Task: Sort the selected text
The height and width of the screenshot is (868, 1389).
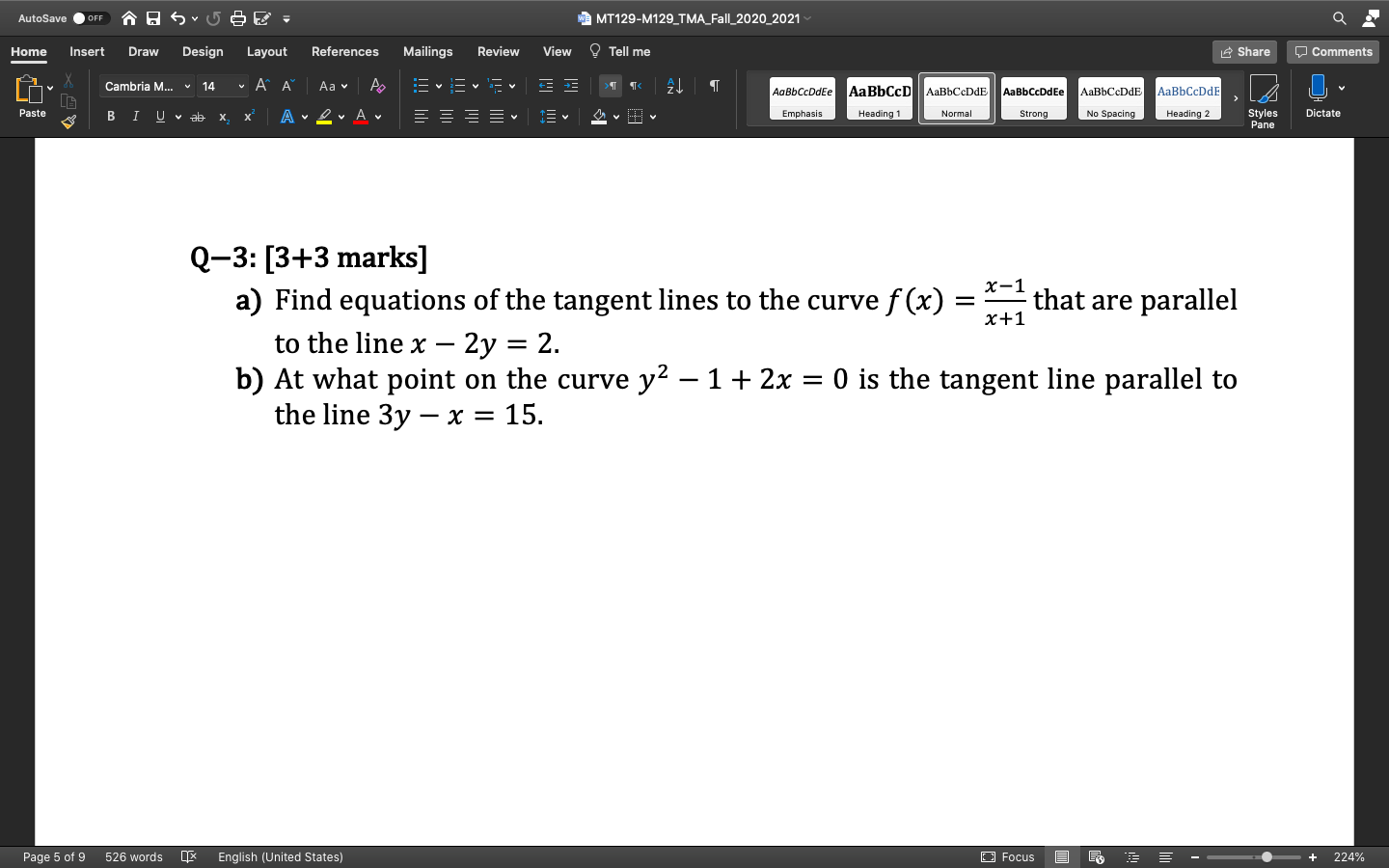Action: (675, 86)
